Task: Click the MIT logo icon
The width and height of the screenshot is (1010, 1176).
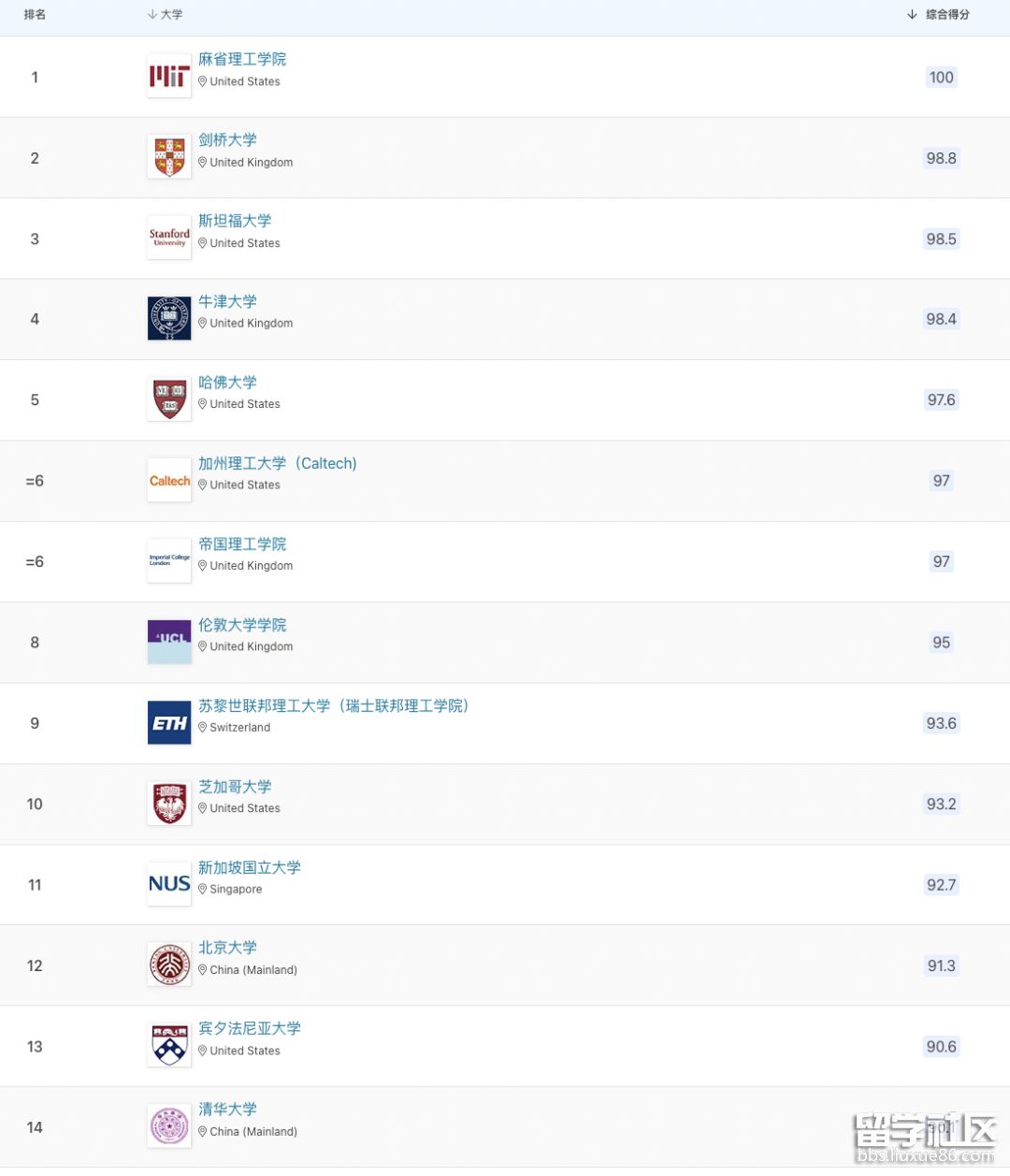Action: [x=169, y=77]
